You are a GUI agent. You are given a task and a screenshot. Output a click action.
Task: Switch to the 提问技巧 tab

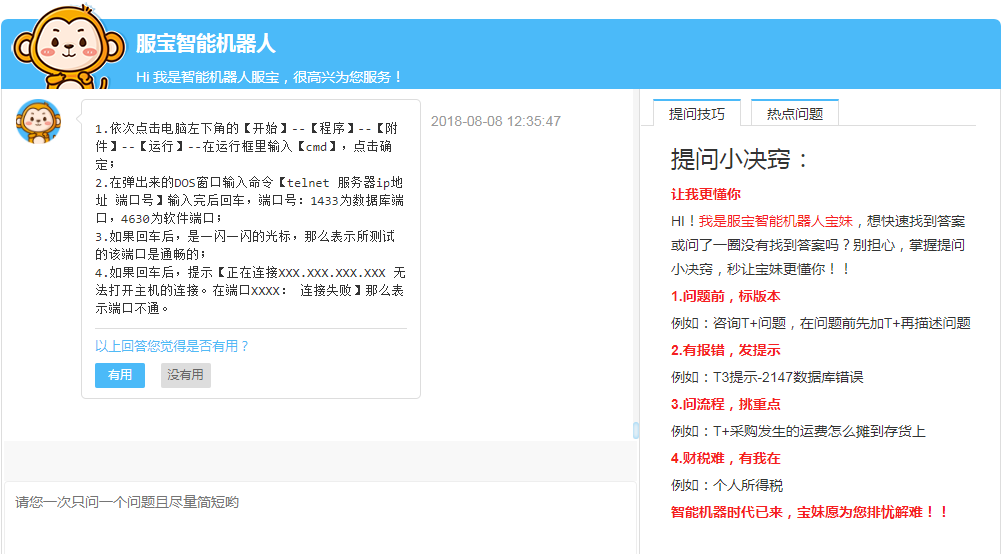click(x=696, y=114)
